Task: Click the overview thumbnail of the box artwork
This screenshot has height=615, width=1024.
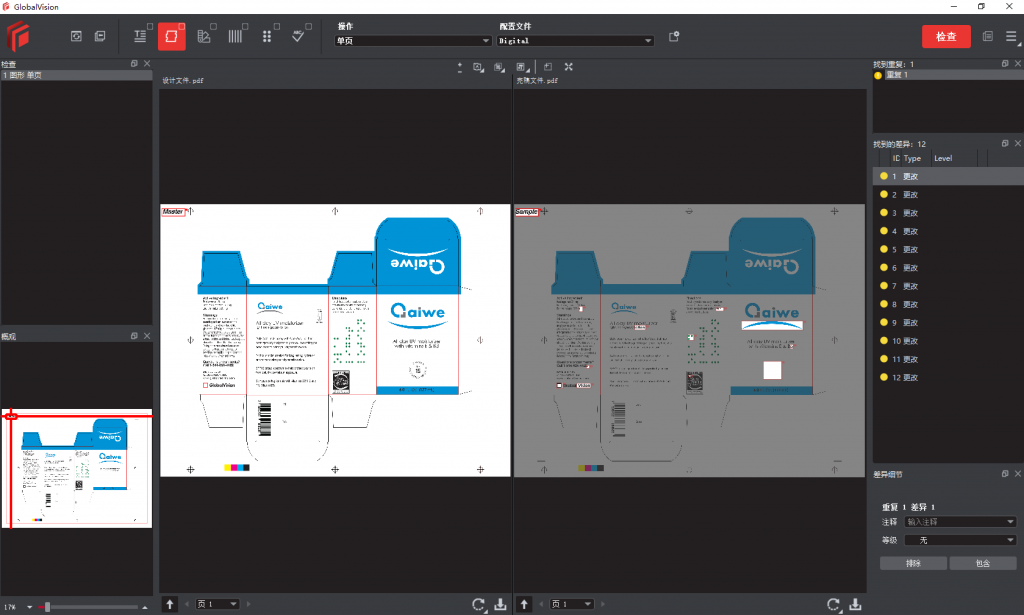Action: point(77,469)
